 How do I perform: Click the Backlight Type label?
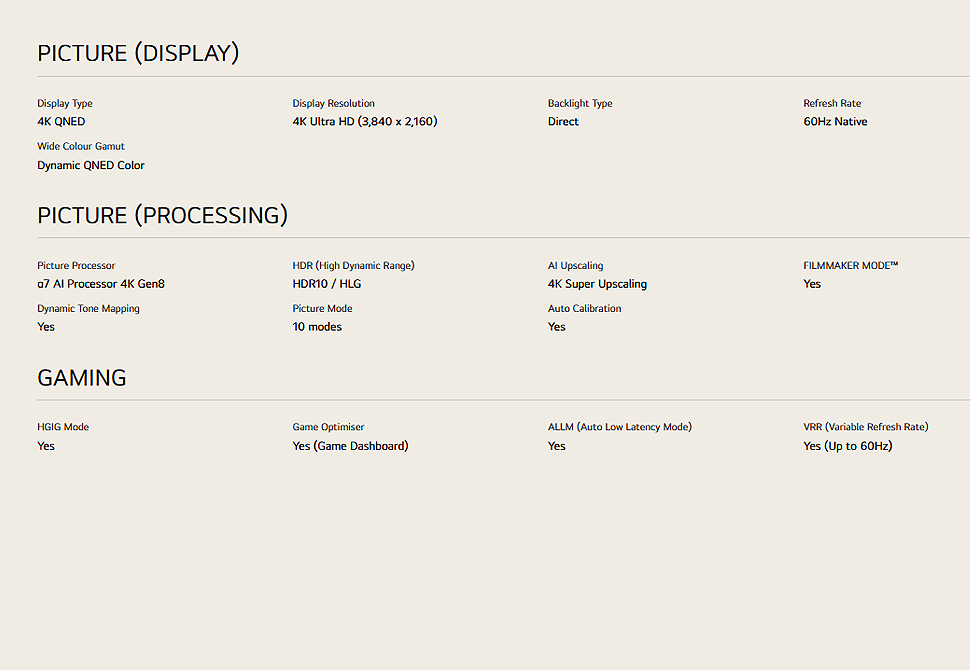point(580,103)
